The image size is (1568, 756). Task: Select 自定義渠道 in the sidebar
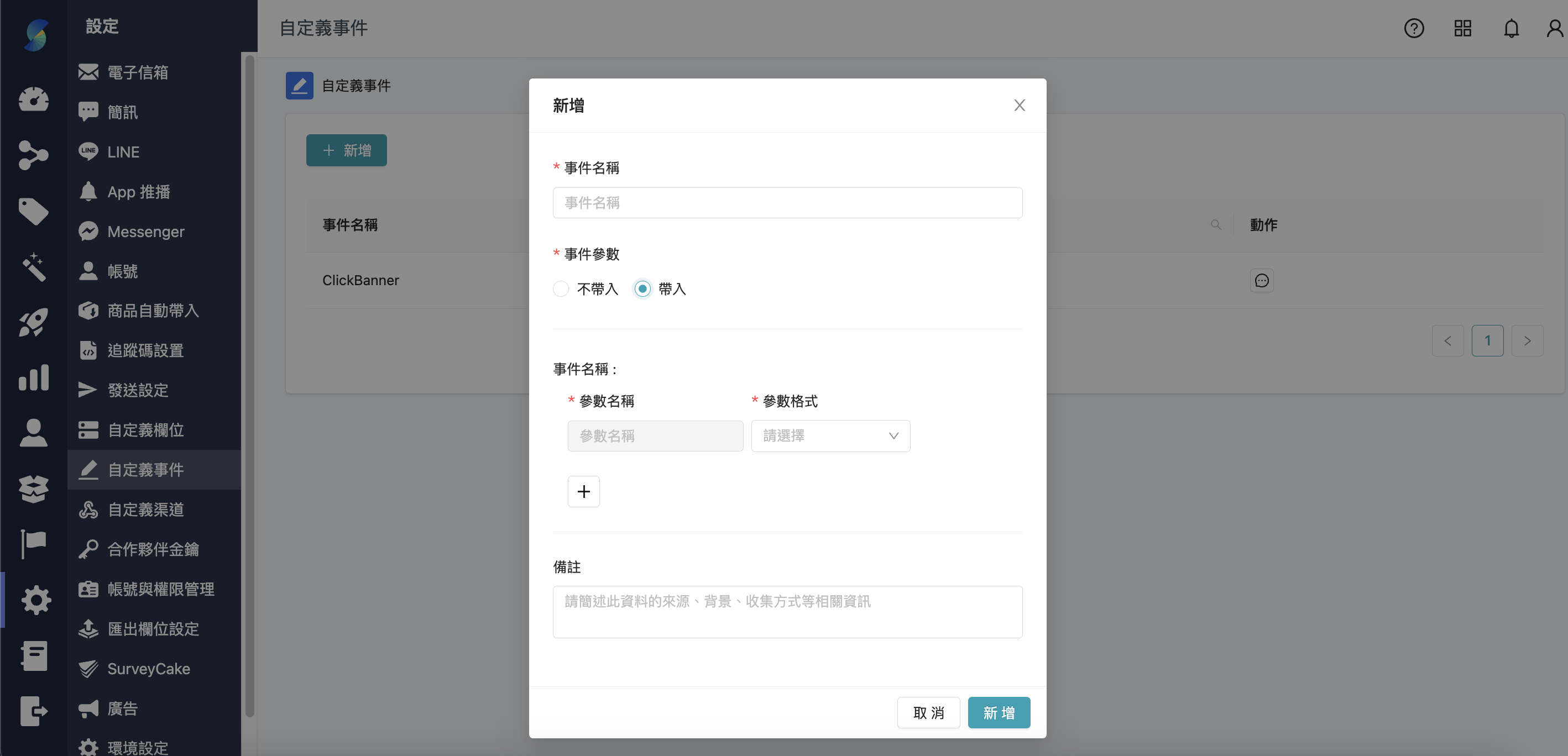(x=146, y=510)
